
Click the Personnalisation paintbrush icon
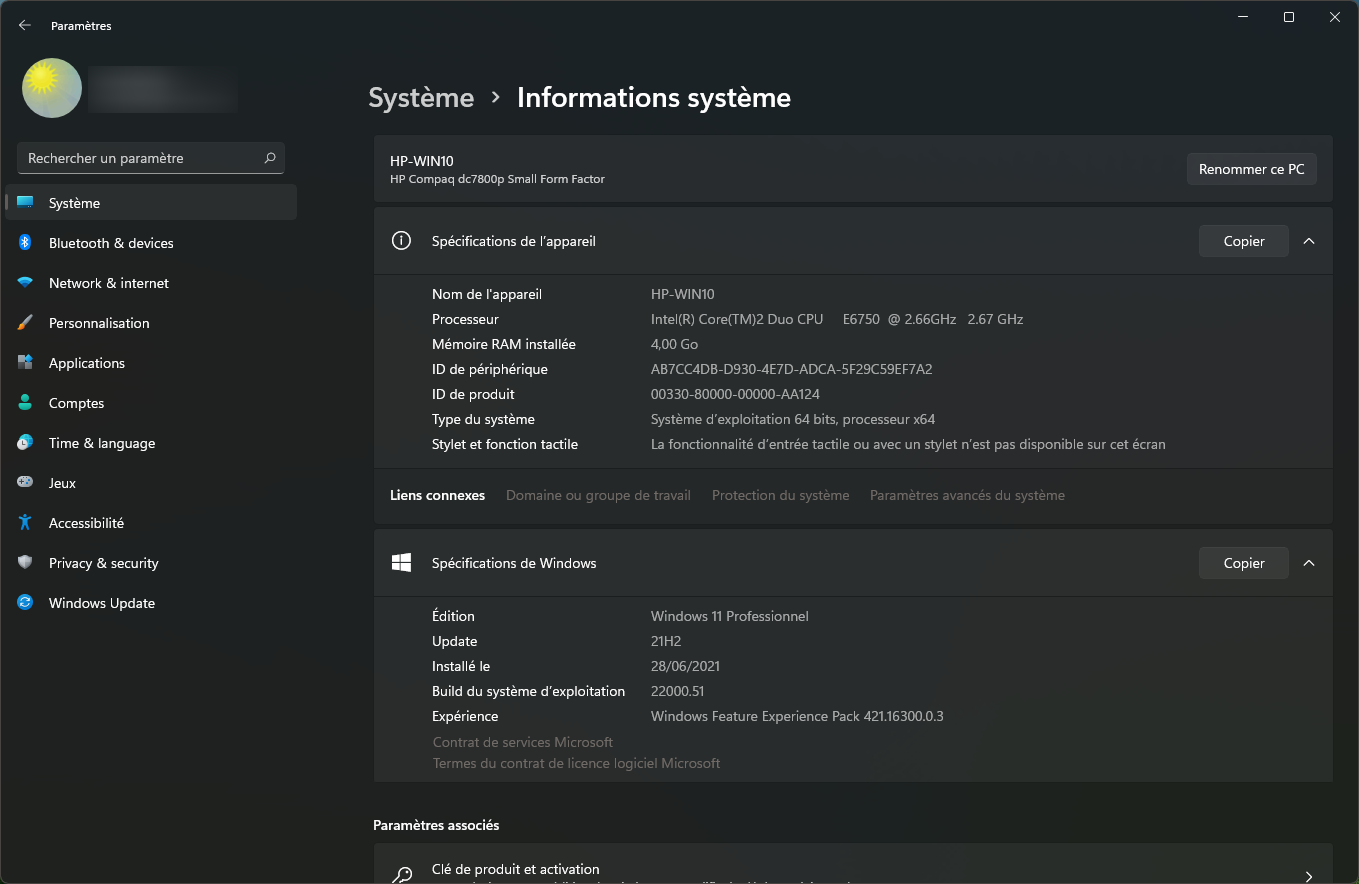[25, 323]
